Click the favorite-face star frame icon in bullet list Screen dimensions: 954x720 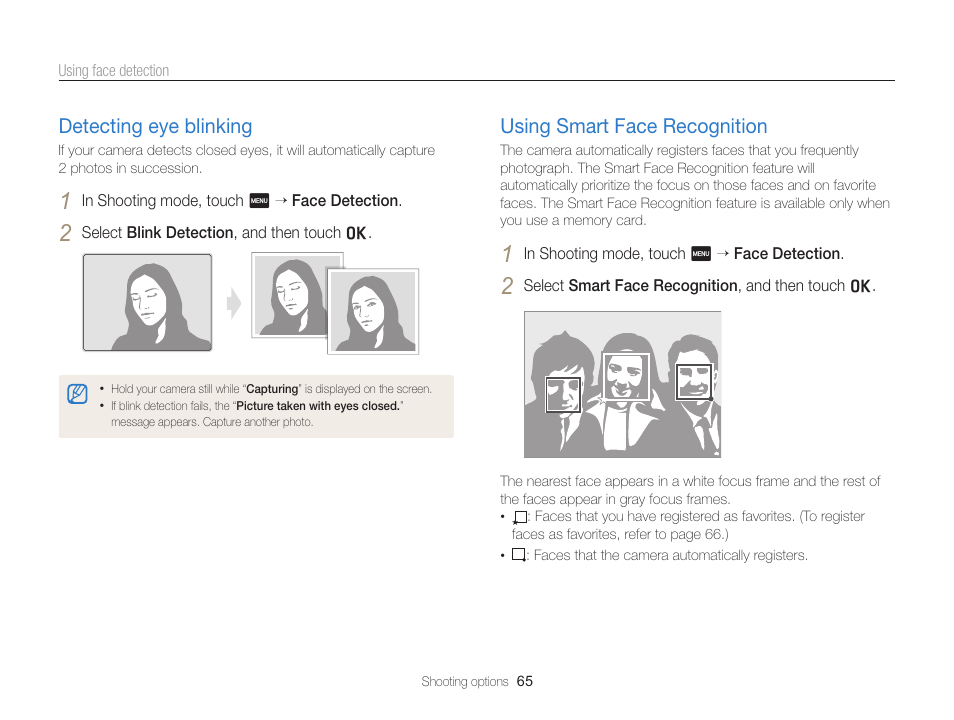pyautogui.click(x=520, y=517)
